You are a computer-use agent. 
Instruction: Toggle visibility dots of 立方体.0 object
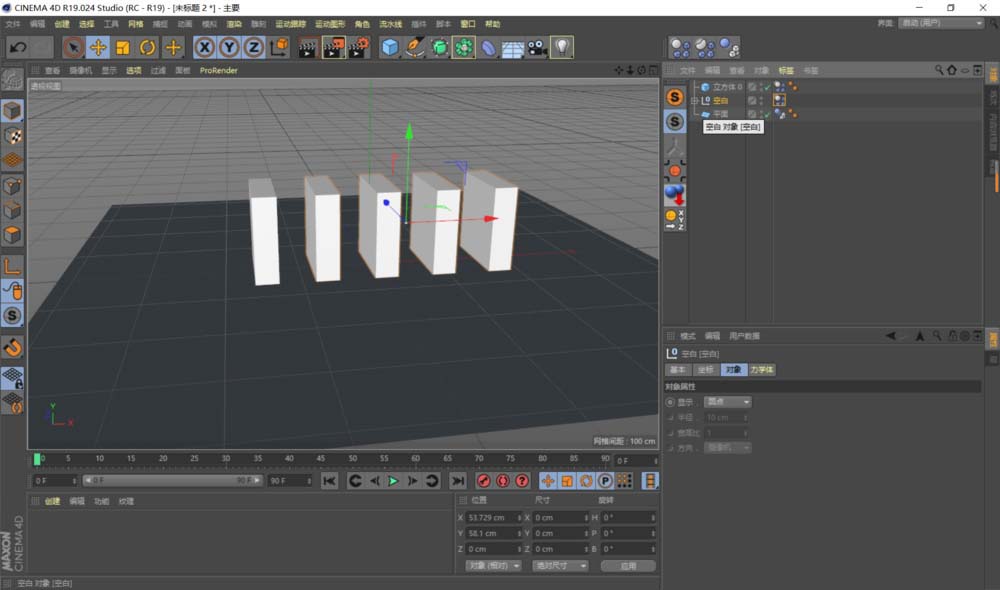coord(761,87)
